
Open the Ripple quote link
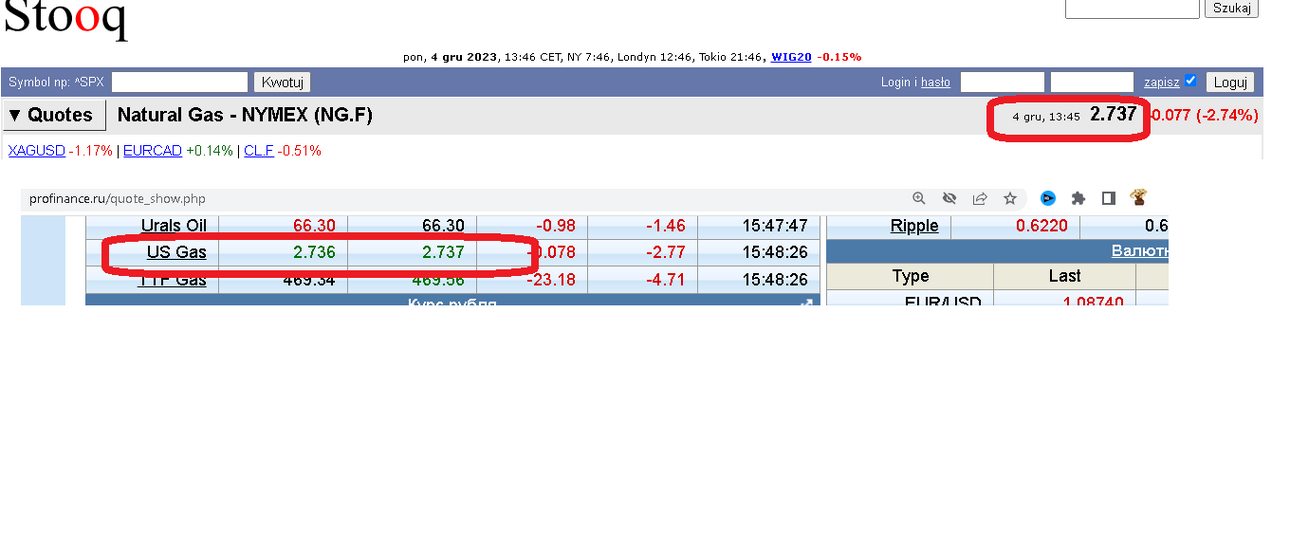(914, 226)
